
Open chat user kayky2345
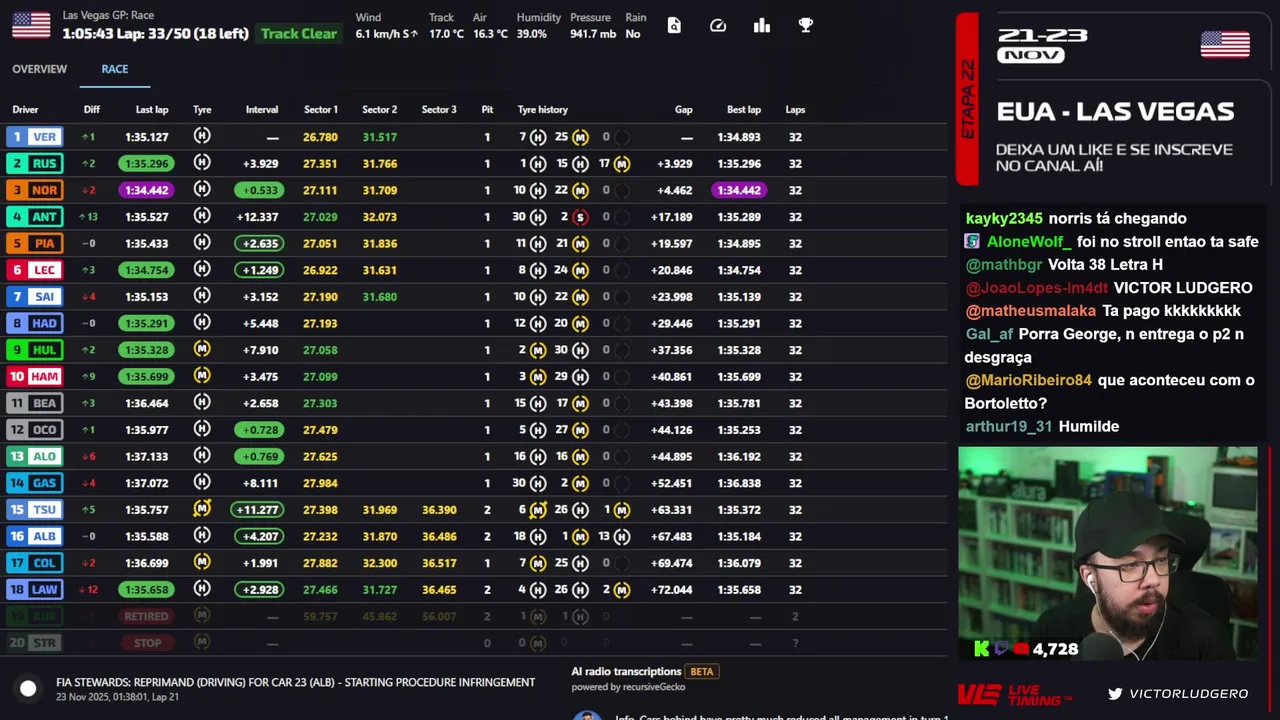click(x=1004, y=218)
